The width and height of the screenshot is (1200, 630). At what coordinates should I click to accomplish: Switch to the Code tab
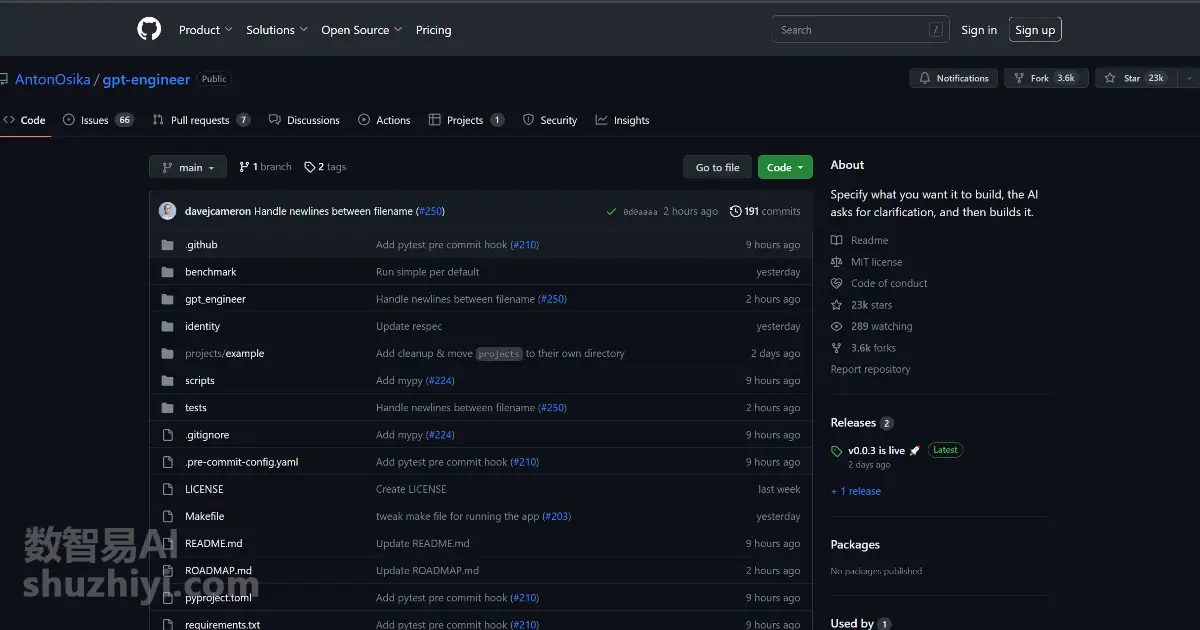click(x=25, y=120)
